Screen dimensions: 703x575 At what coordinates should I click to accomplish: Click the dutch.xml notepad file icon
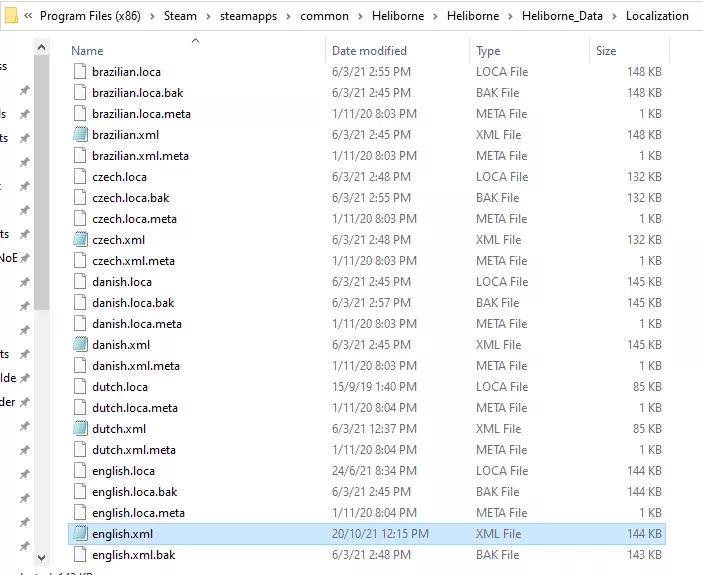(x=80, y=428)
